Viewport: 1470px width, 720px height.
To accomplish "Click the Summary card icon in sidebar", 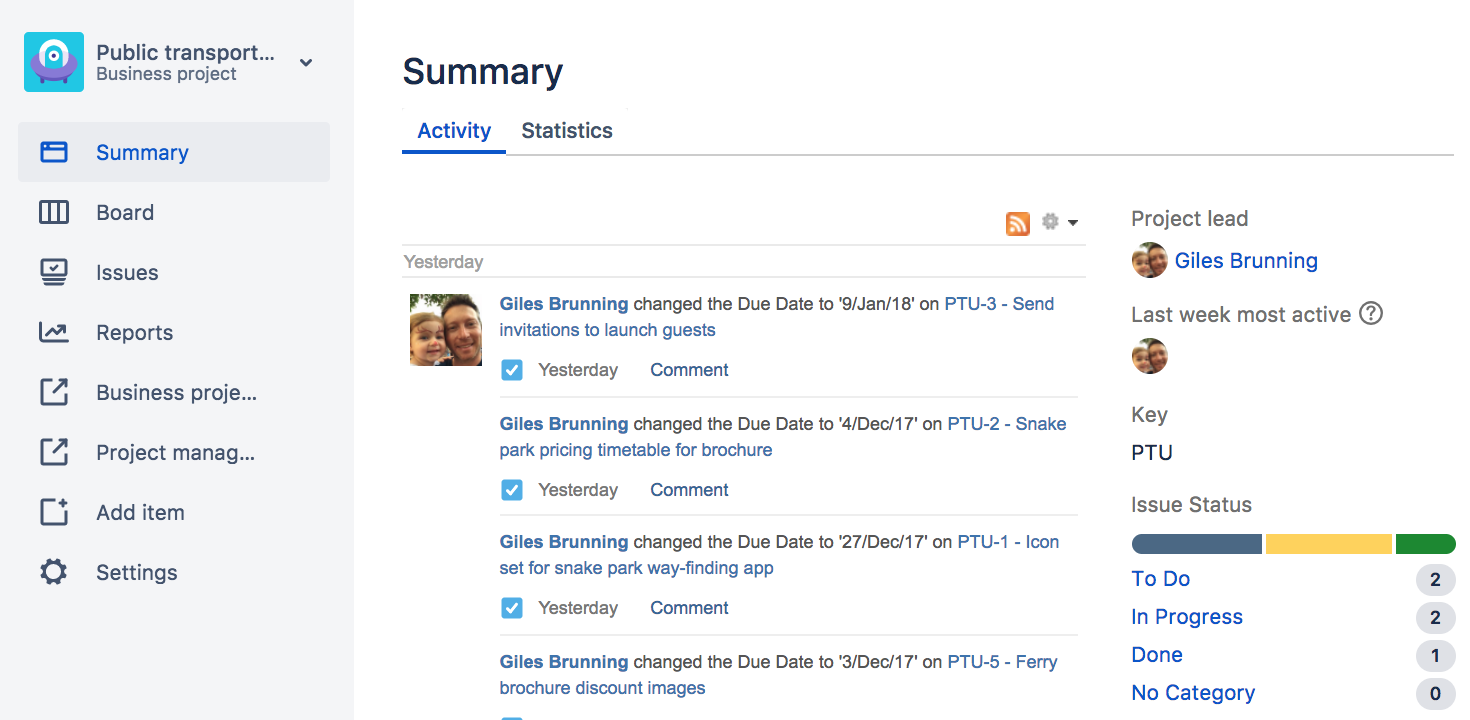I will coord(53,152).
